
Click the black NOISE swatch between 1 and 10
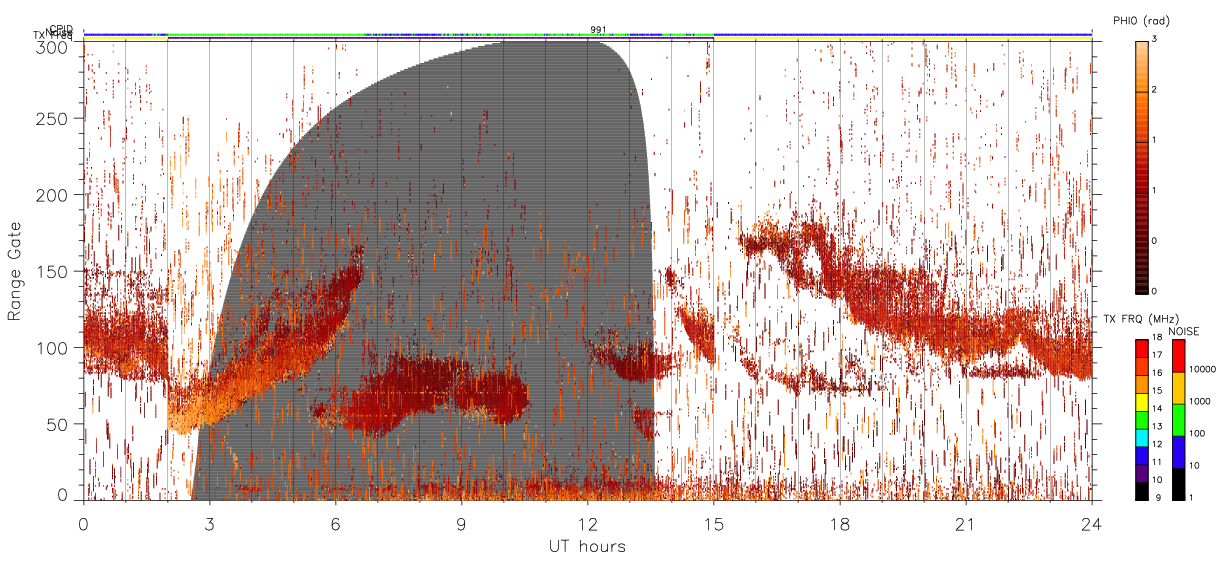tap(1179, 484)
